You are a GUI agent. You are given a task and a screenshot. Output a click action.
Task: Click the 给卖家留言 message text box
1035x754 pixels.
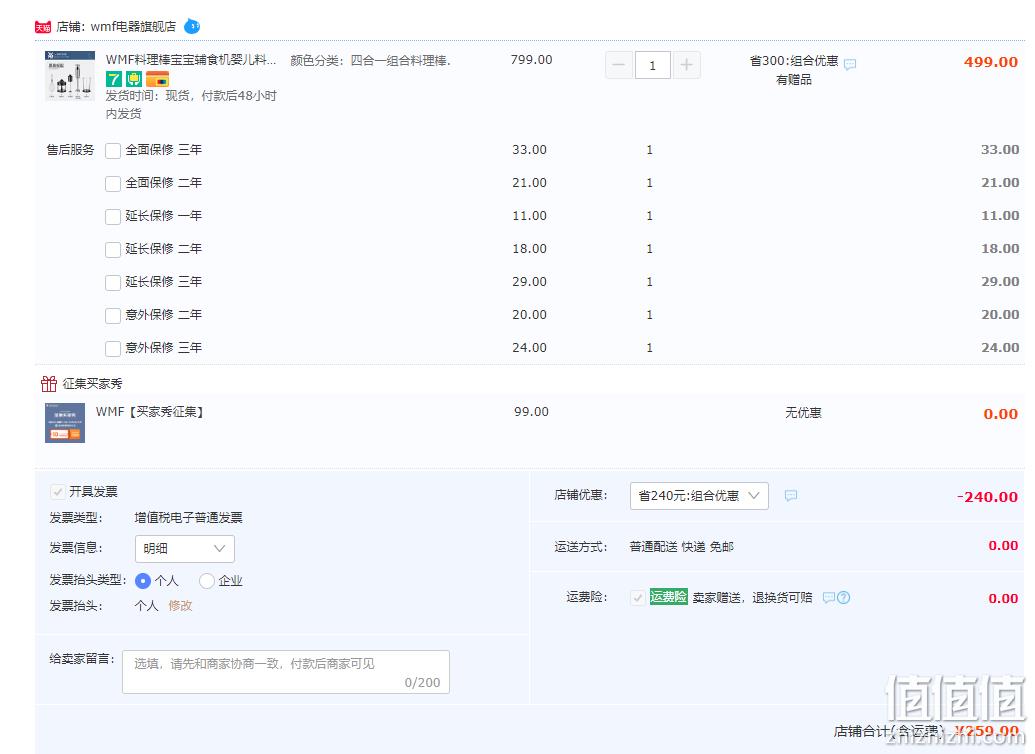point(286,672)
